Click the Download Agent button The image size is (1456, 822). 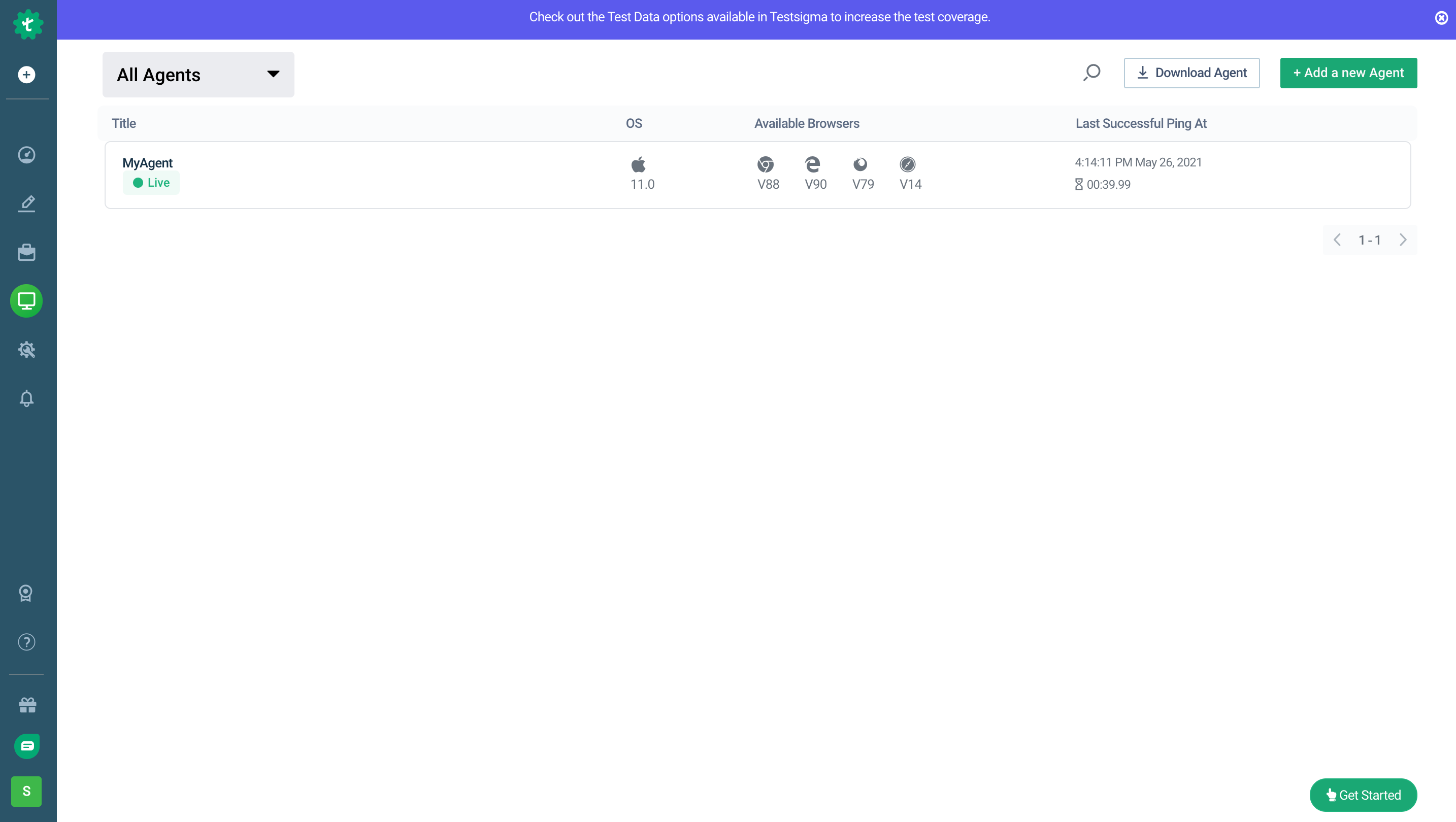click(1192, 73)
